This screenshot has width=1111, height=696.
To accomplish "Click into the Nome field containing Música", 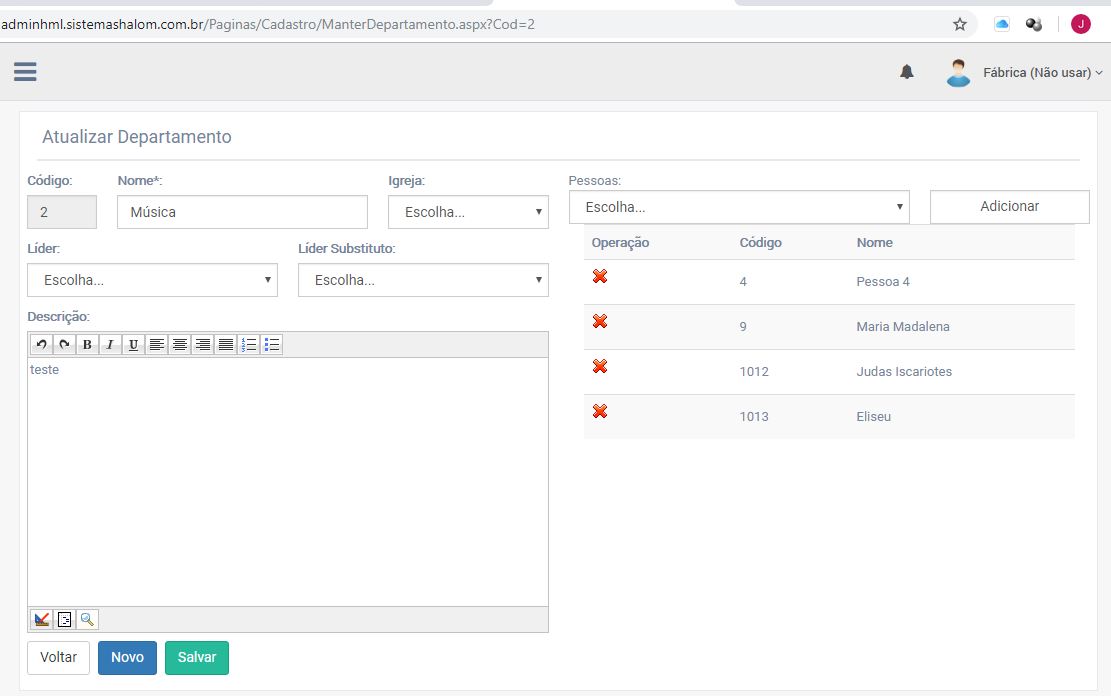I will coord(242,212).
